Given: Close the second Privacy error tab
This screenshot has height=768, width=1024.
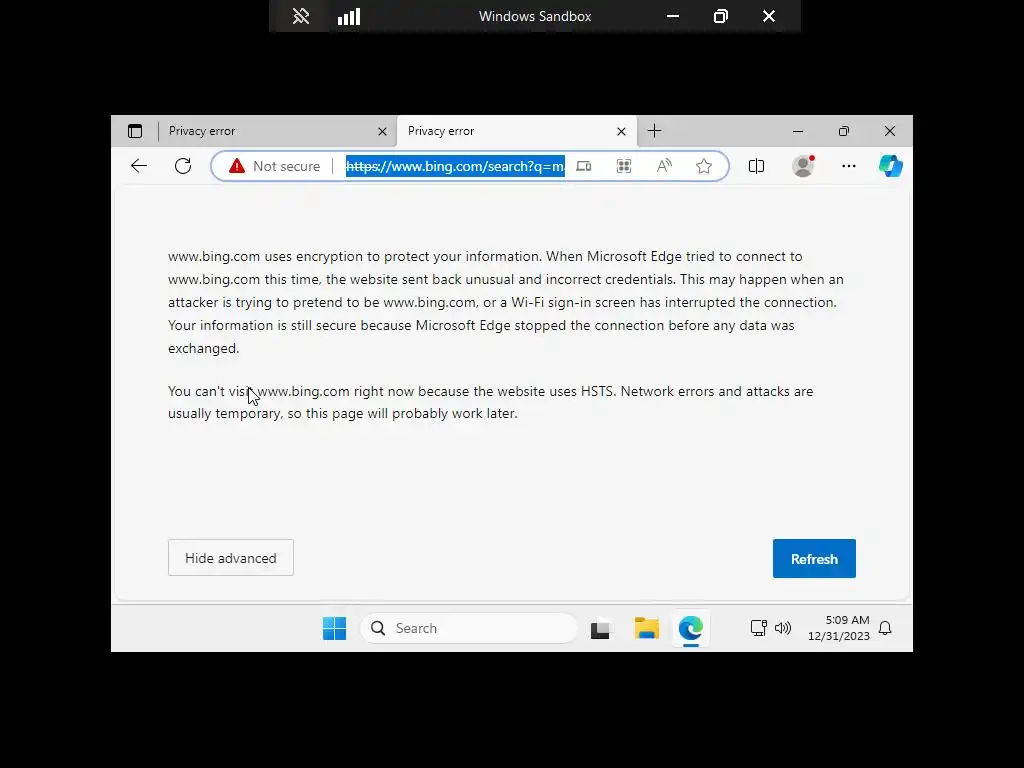Looking at the screenshot, I should pos(622,131).
